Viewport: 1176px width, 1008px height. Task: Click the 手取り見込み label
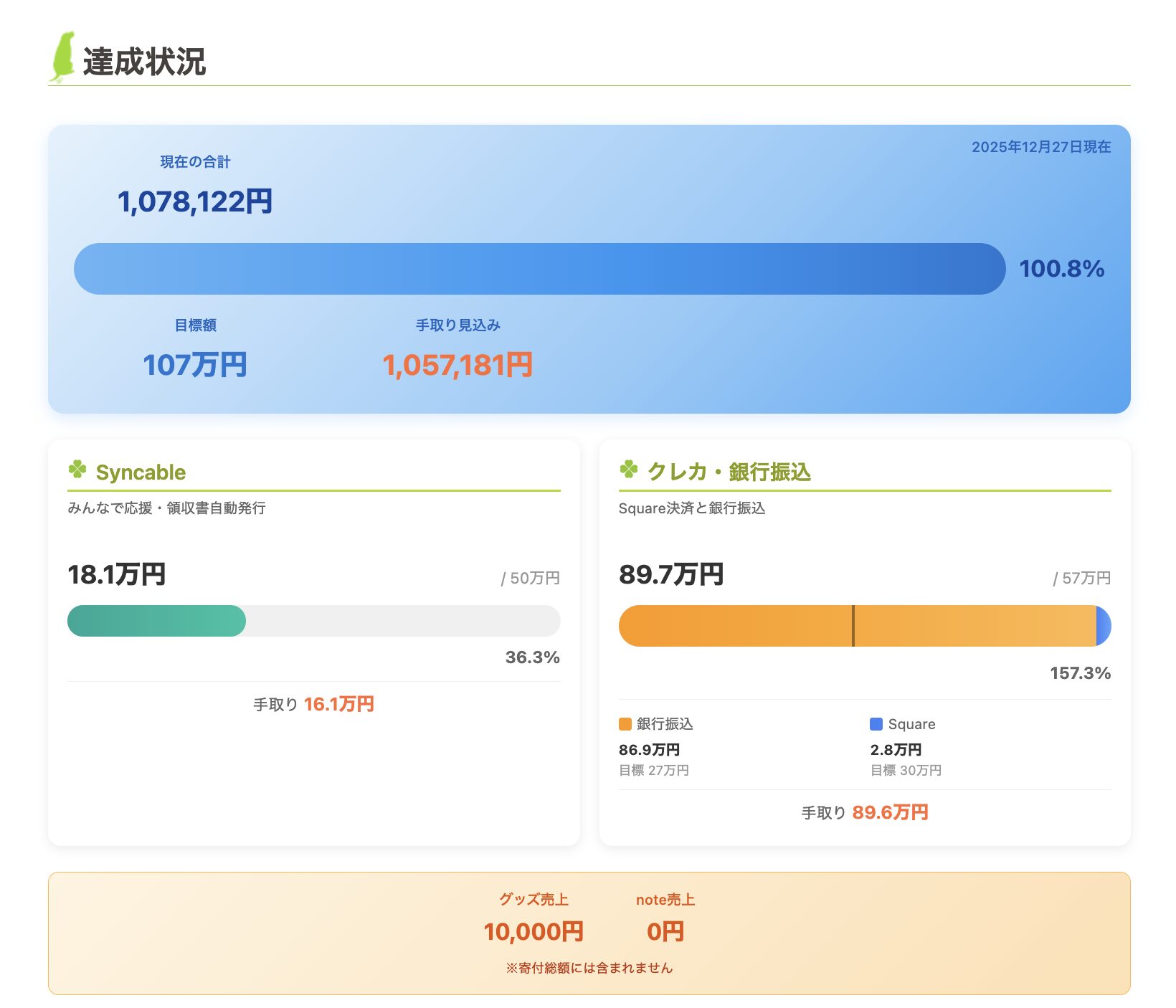(458, 325)
